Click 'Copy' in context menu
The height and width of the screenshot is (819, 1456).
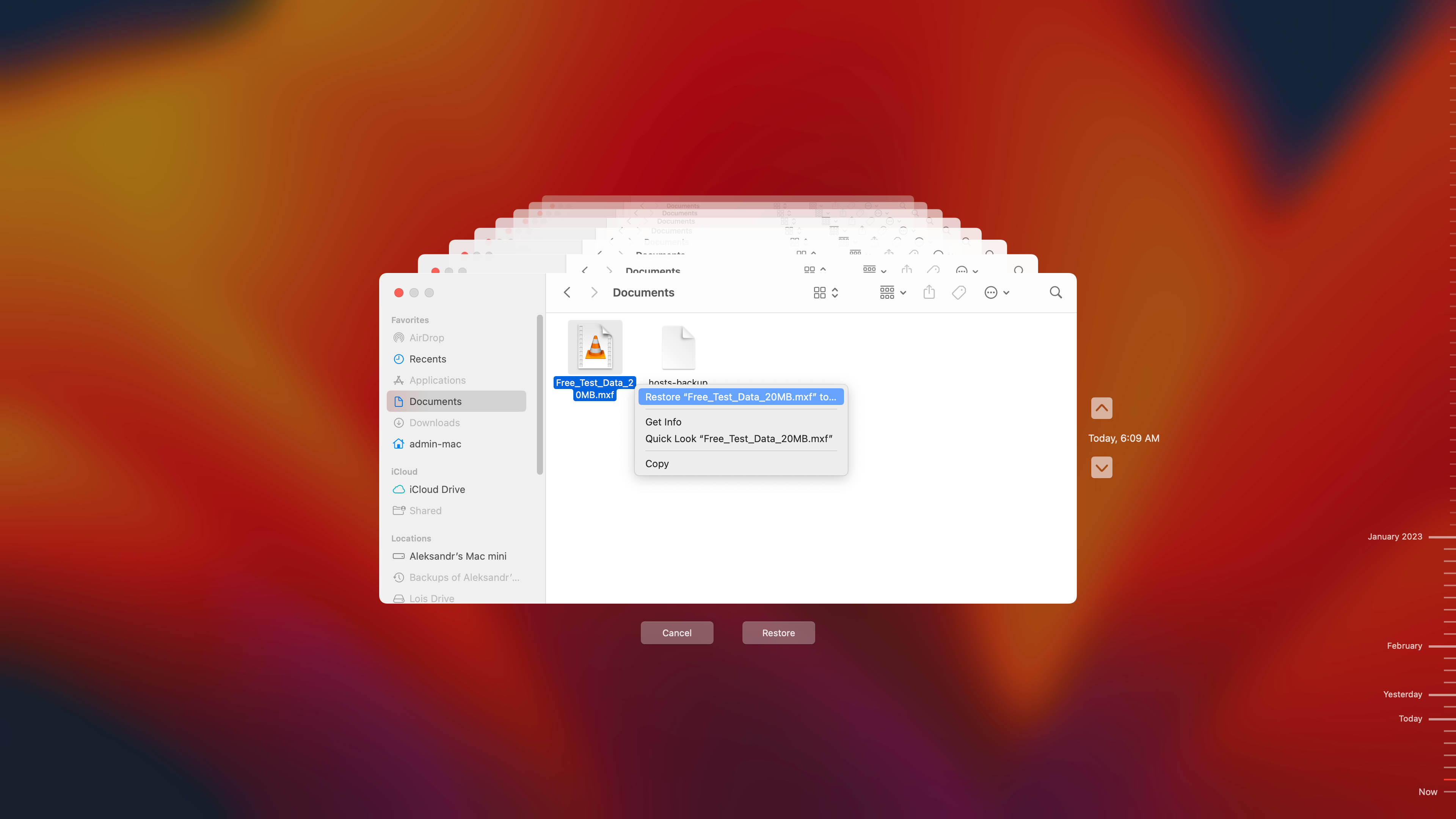tap(657, 462)
